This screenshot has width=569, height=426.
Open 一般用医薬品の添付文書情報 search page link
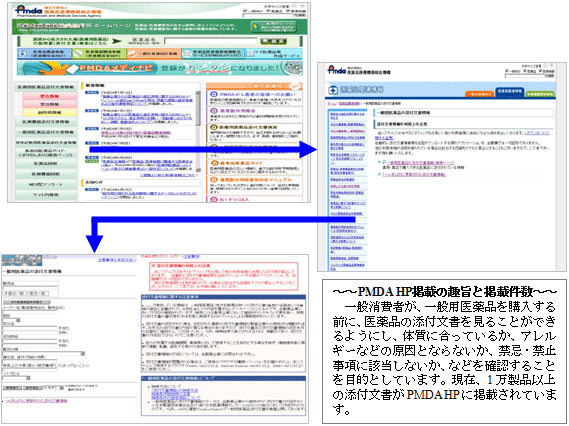tap(421, 163)
